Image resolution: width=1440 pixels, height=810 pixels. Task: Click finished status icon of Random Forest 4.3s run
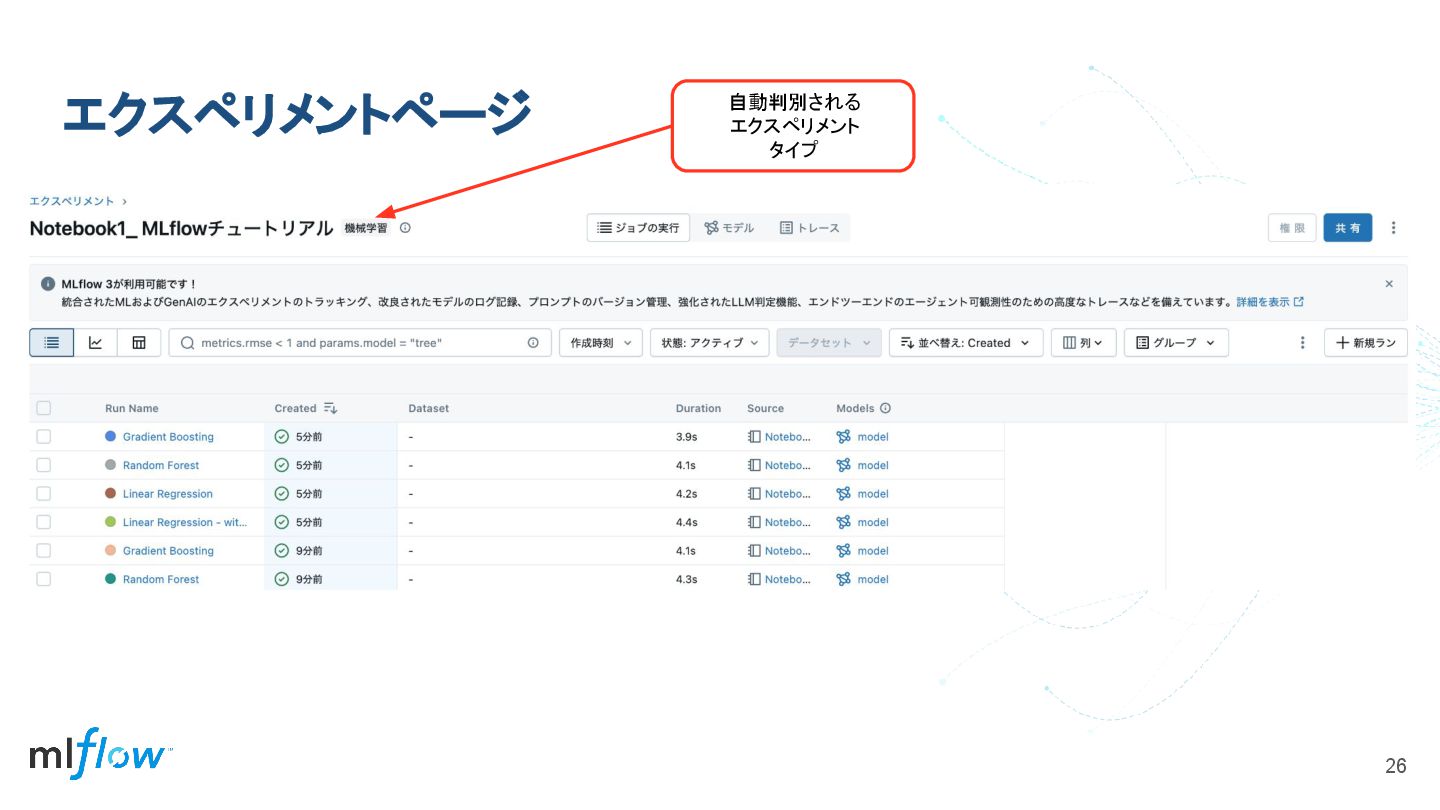click(282, 579)
